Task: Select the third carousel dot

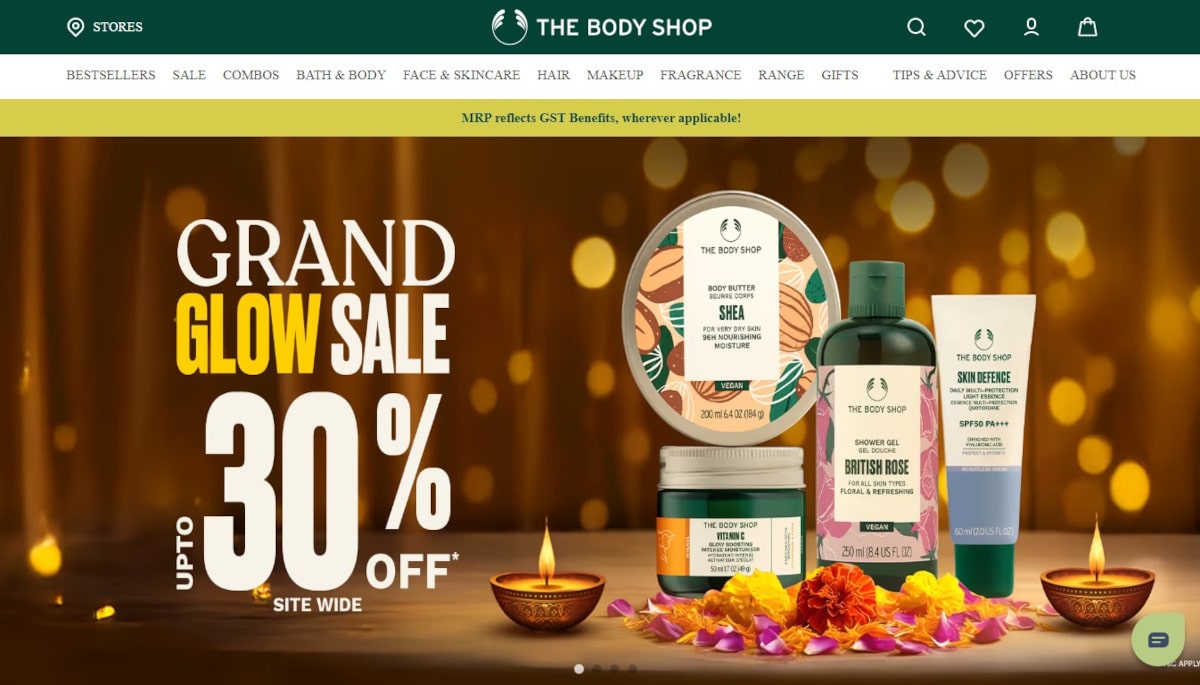Action: tap(614, 669)
